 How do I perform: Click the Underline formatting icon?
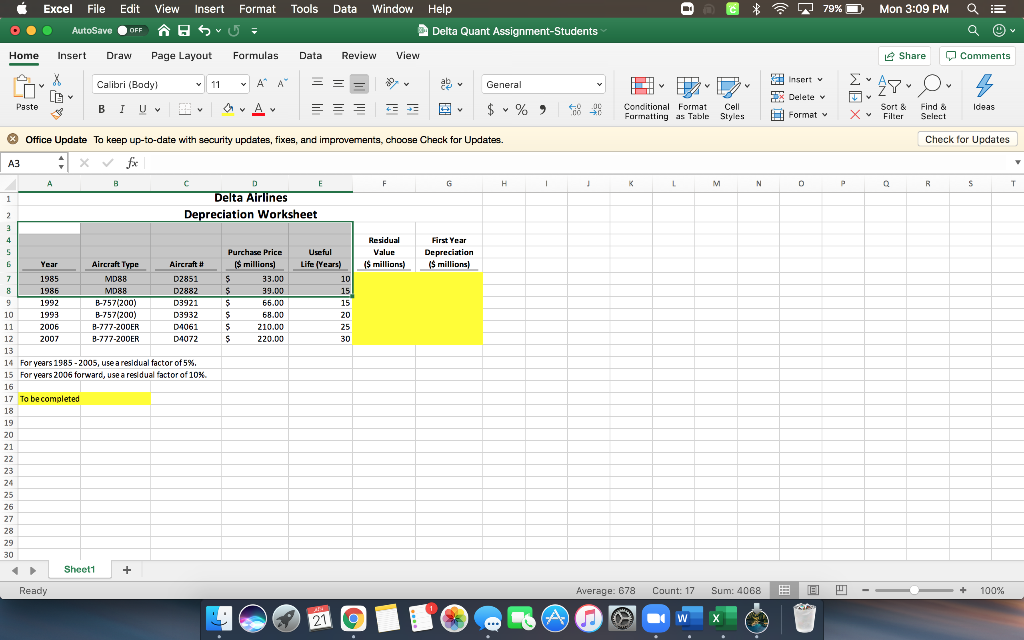139,108
